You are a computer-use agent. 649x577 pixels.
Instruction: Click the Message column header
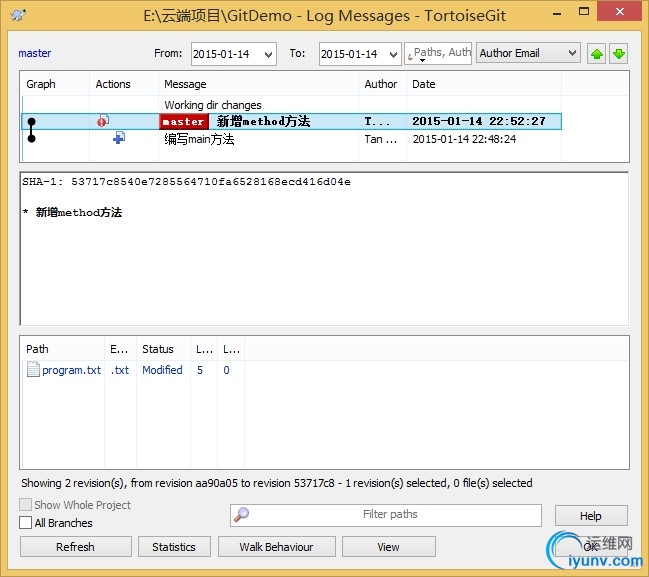click(x=258, y=84)
